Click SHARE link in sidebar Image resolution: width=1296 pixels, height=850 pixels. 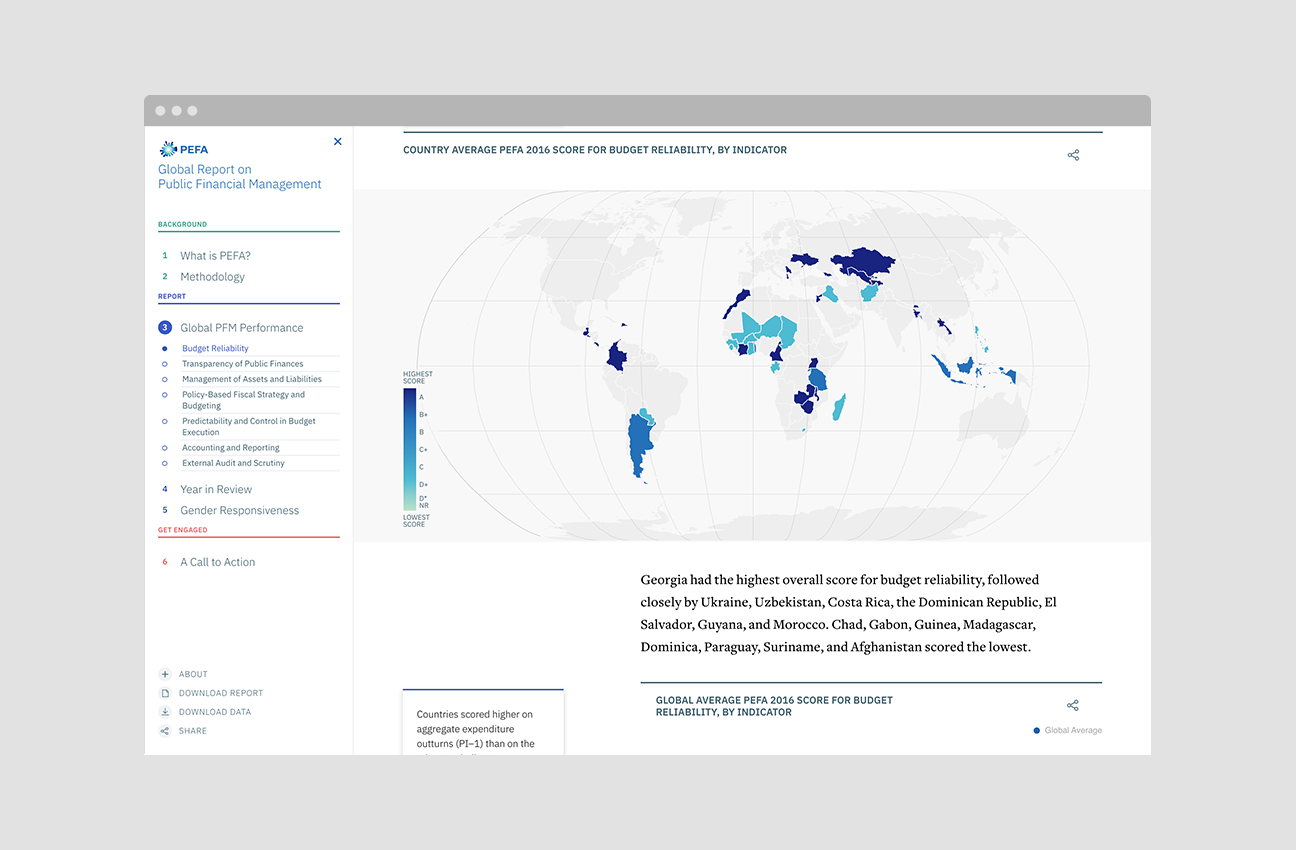(x=193, y=731)
